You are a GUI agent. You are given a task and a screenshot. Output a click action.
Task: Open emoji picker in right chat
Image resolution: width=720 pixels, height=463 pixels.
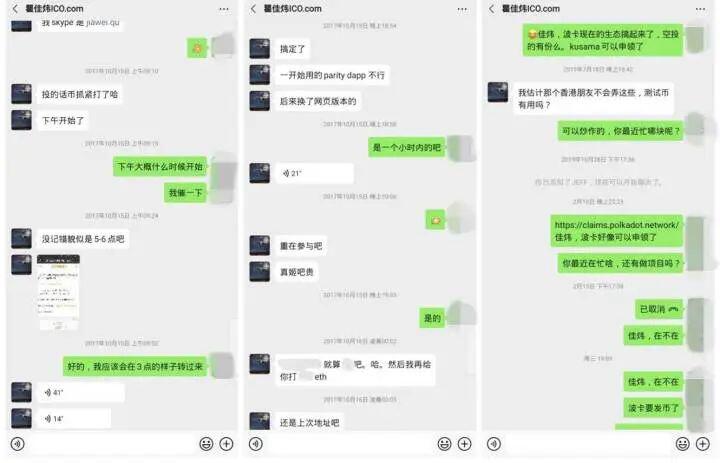coord(683,444)
